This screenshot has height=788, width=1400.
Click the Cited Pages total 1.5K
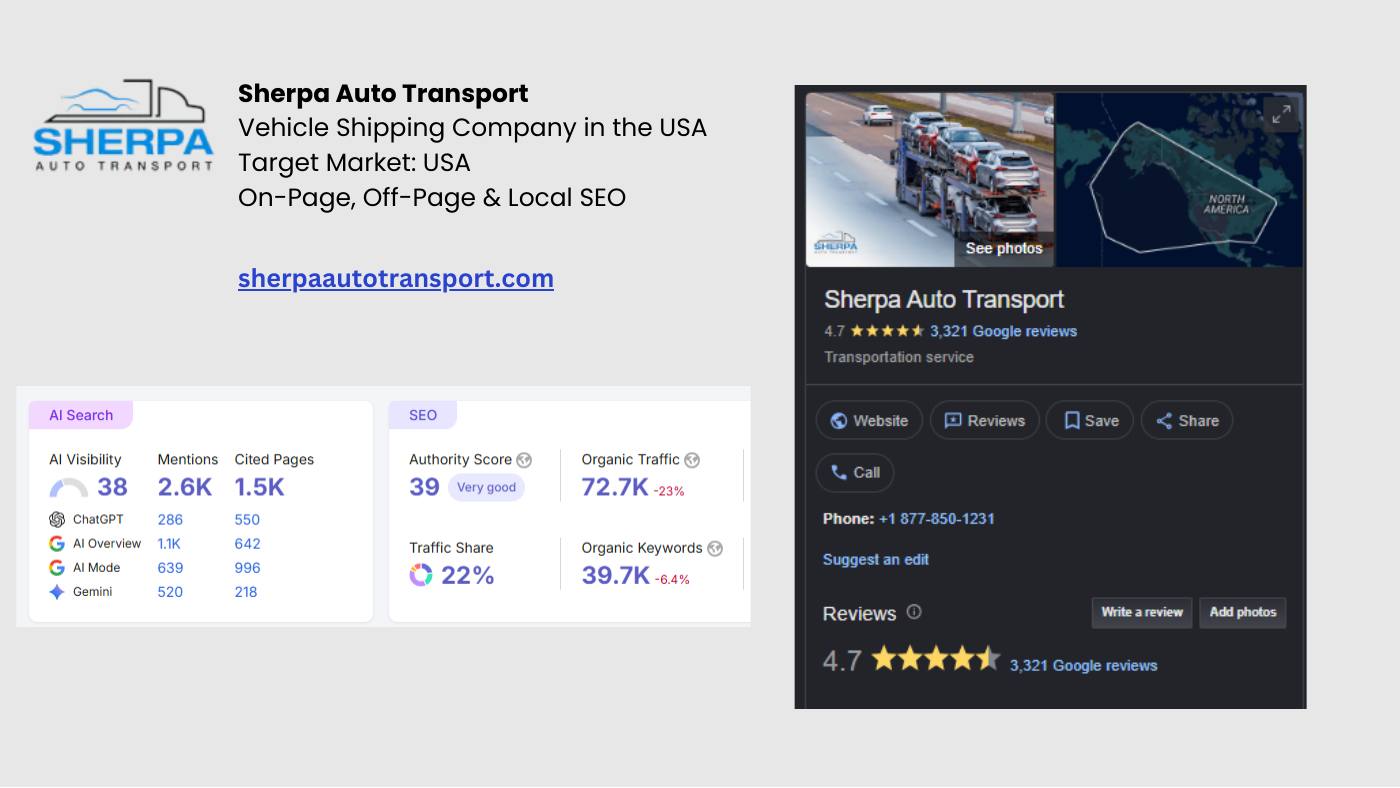260,487
